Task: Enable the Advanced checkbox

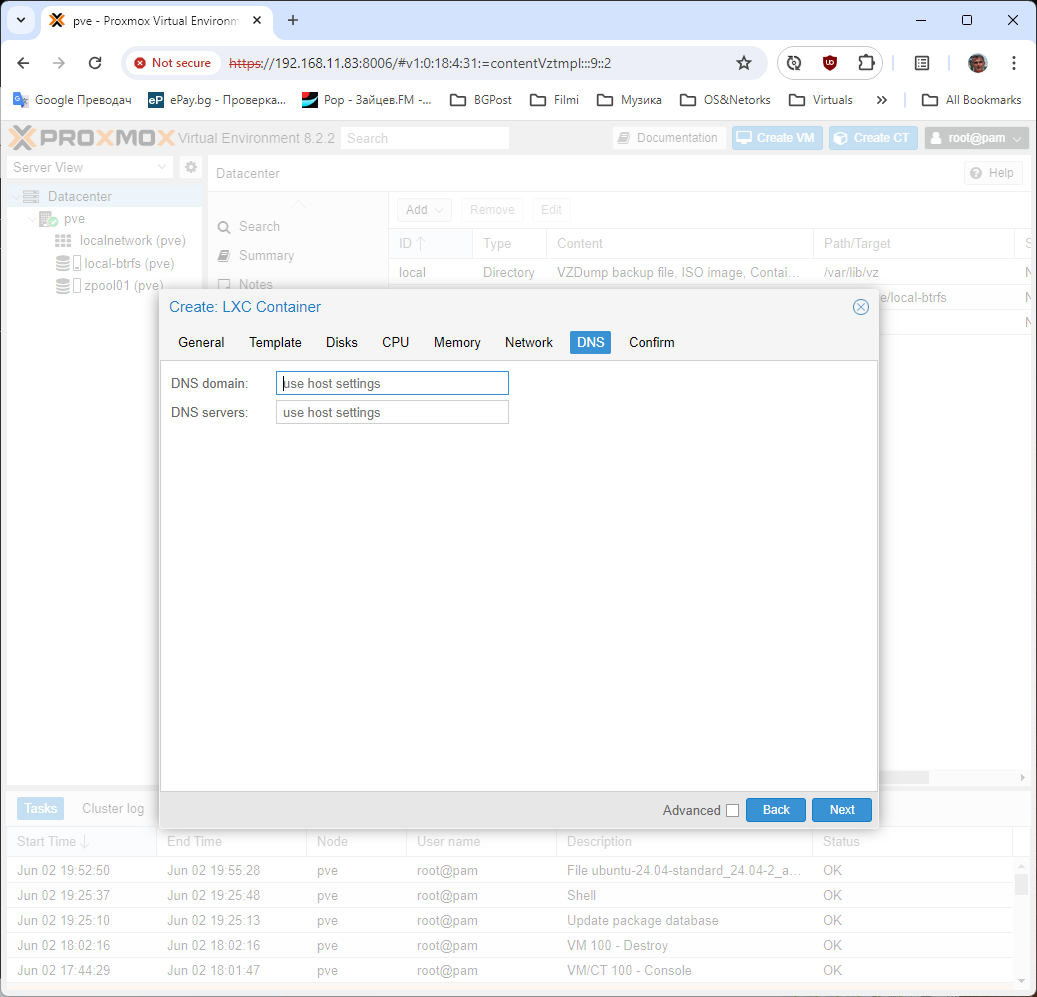Action: click(x=732, y=811)
